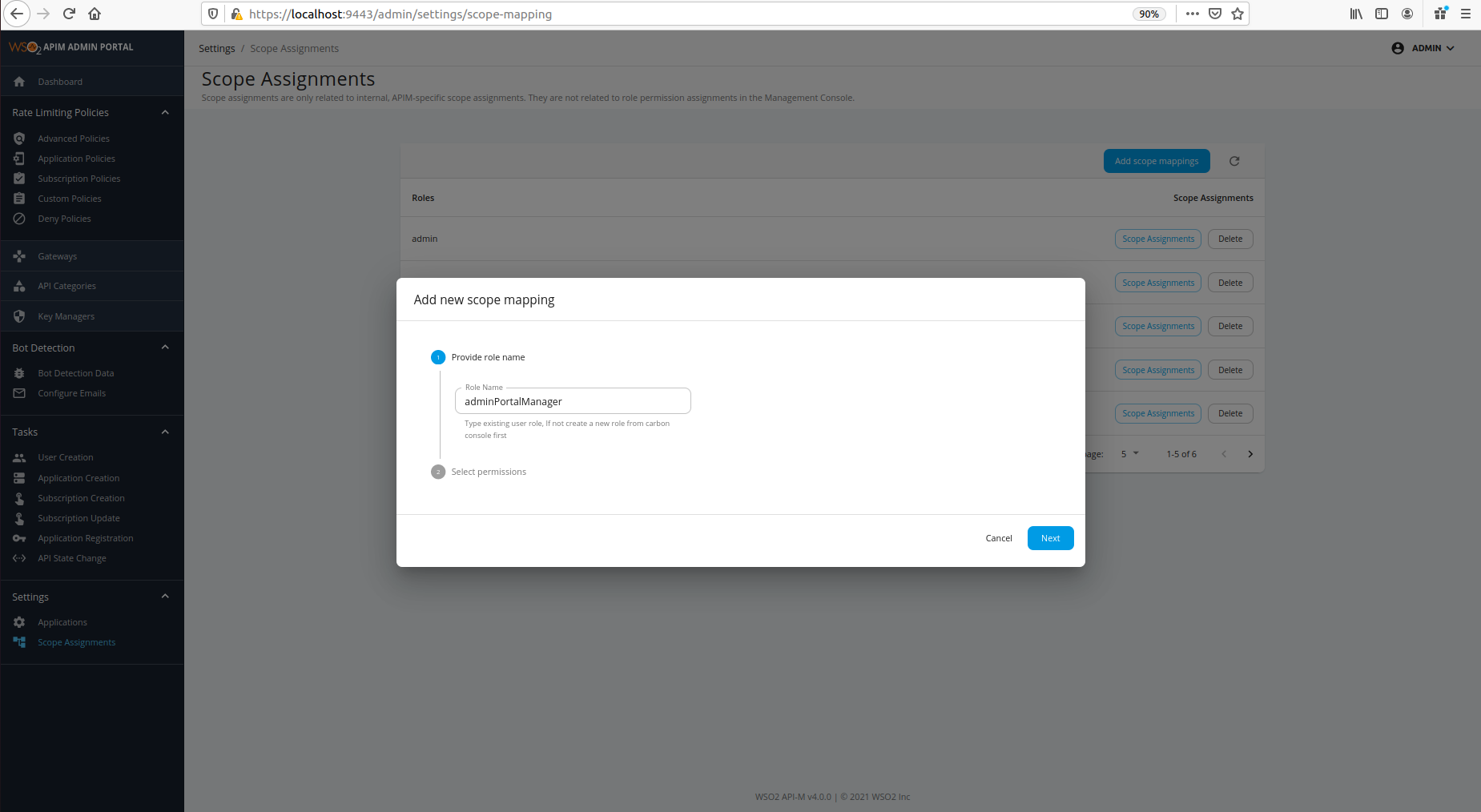Open the rows-per-page dropdown showing 5
1481x812 pixels.
1128,453
